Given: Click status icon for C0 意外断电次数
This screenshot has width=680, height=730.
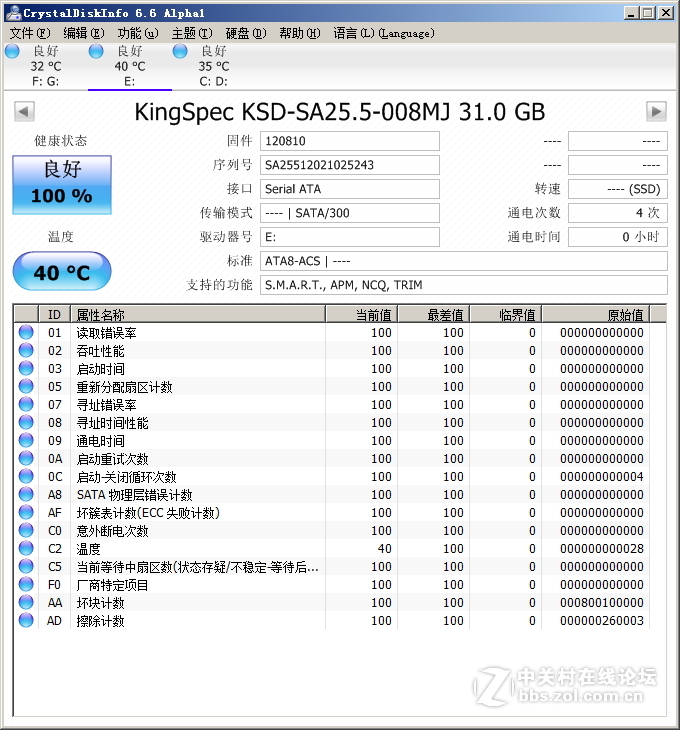Looking at the screenshot, I should [x=26, y=530].
